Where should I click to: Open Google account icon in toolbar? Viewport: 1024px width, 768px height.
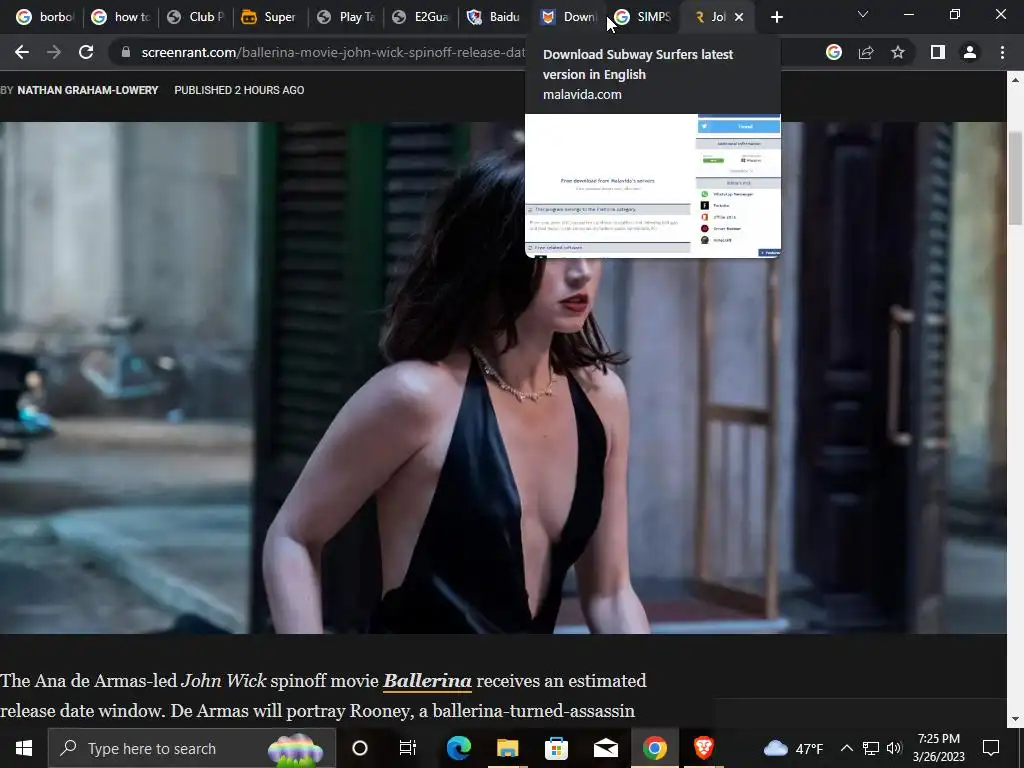[x=834, y=52]
